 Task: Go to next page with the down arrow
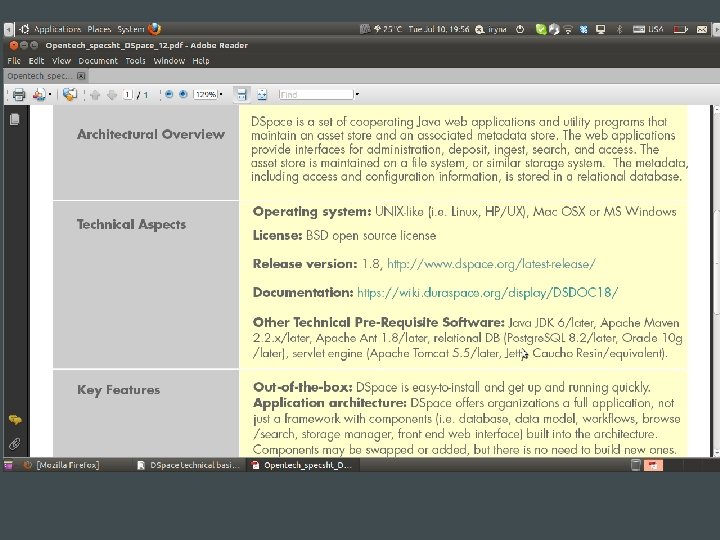click(112, 95)
